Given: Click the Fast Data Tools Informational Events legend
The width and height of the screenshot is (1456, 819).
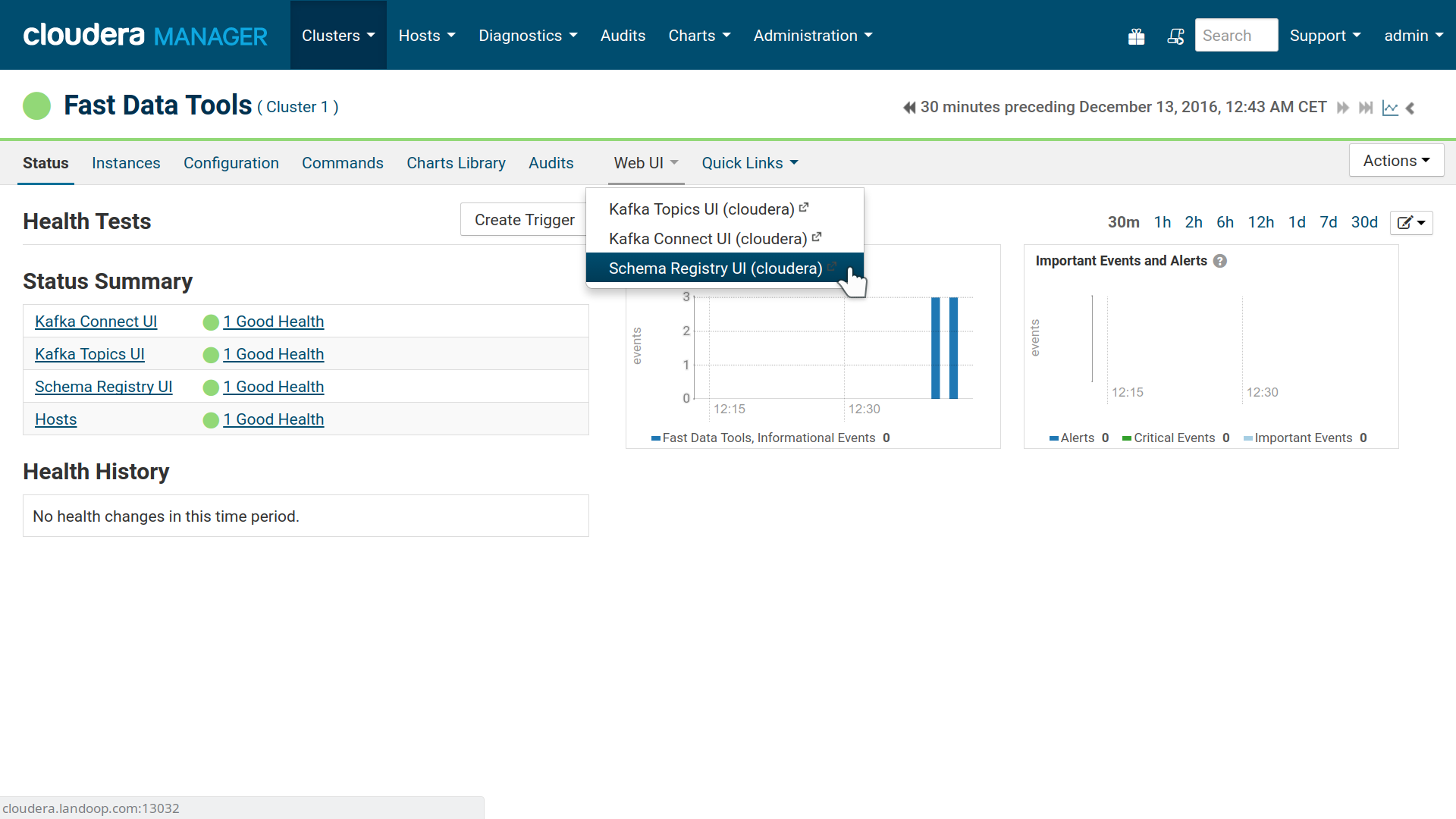Looking at the screenshot, I should coord(770,438).
